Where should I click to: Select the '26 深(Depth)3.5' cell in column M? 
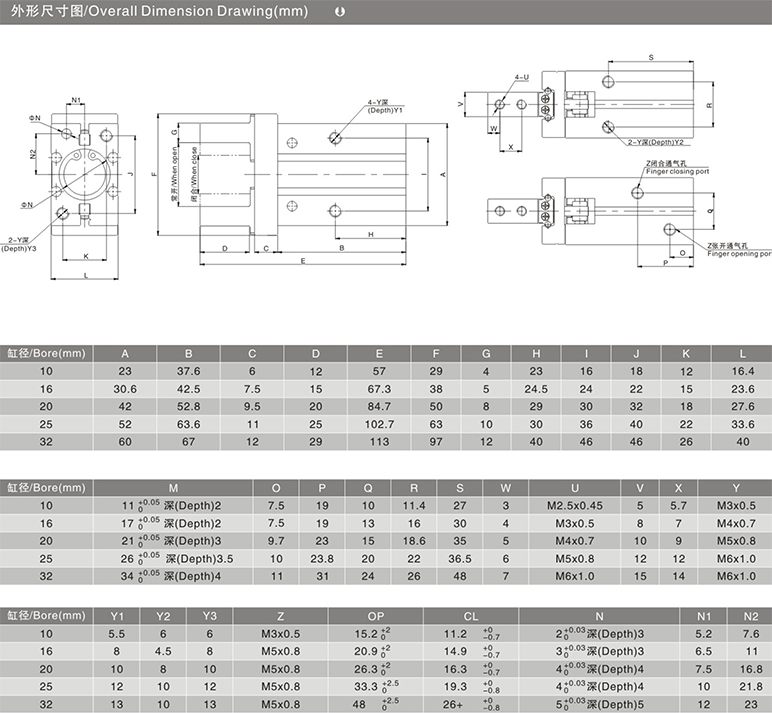click(x=177, y=558)
